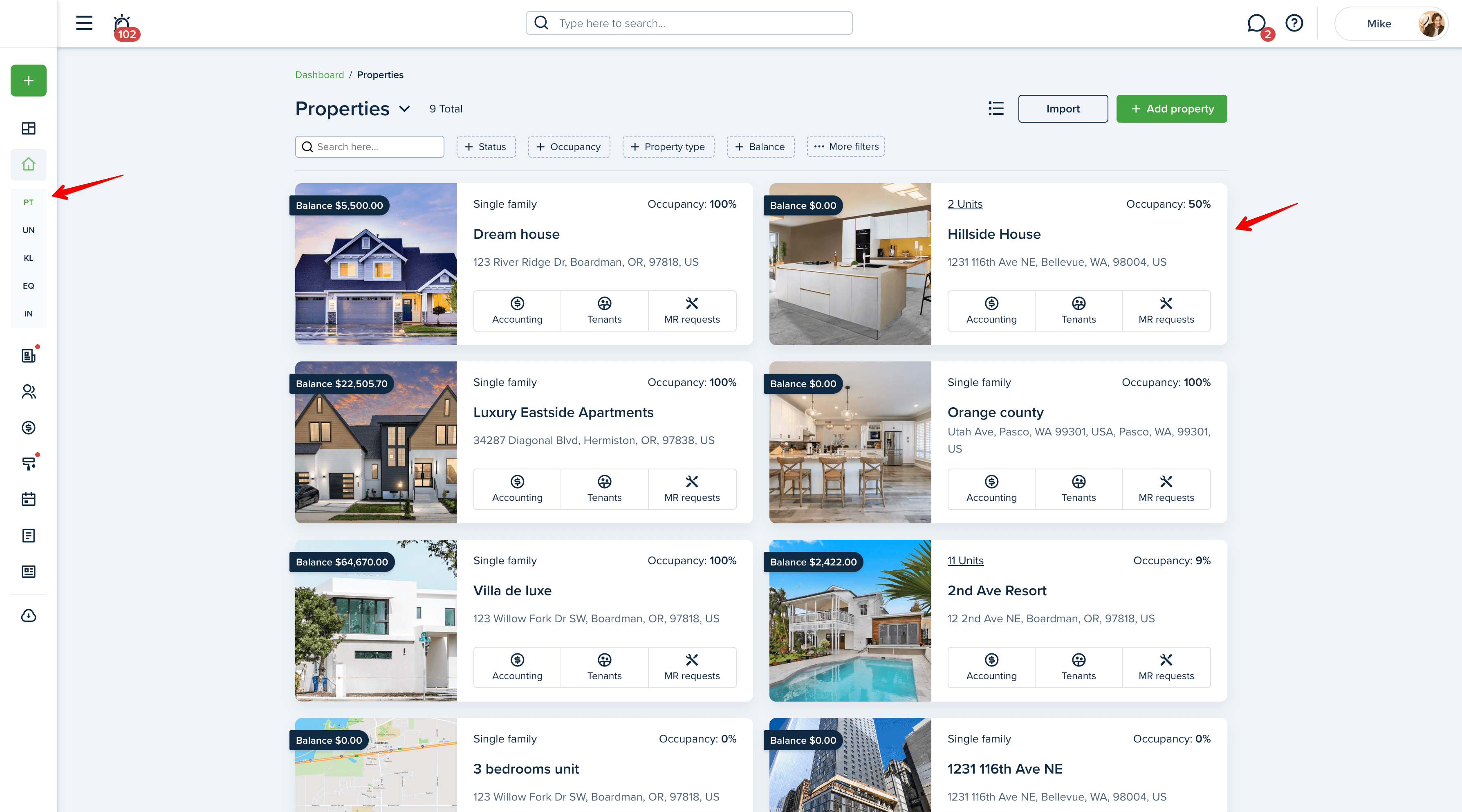Focus the properties Search here field

[370, 146]
